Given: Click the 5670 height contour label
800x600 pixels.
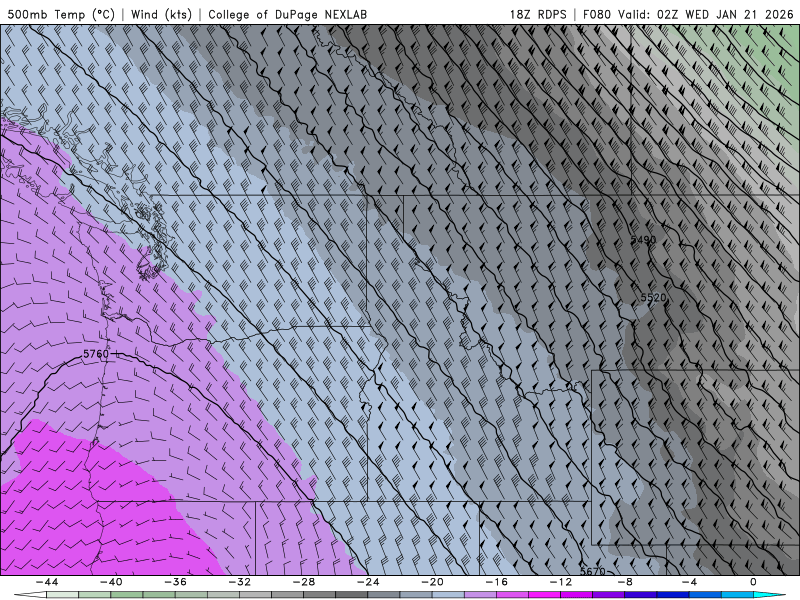Looking at the screenshot, I should point(592,571).
